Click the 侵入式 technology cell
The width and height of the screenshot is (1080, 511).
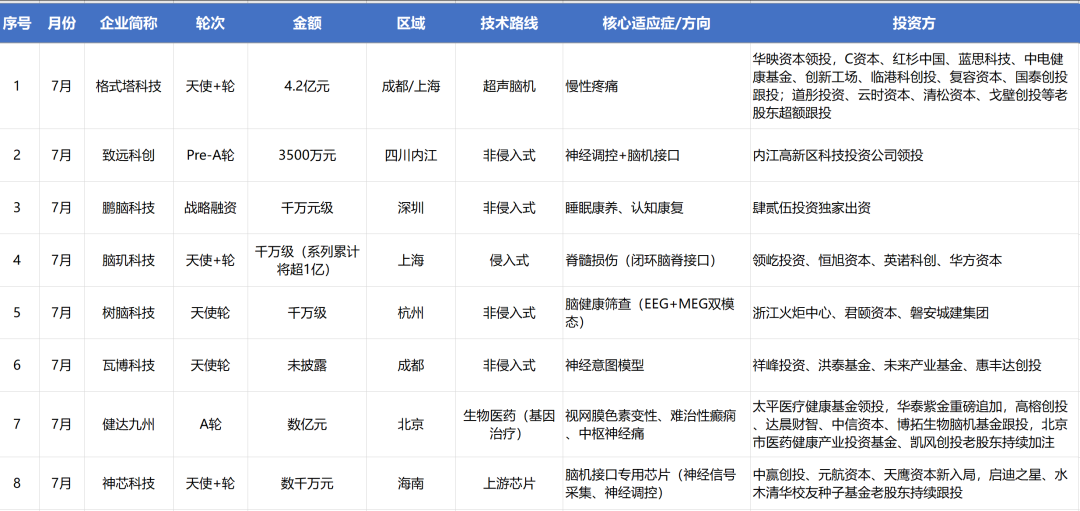click(509, 260)
